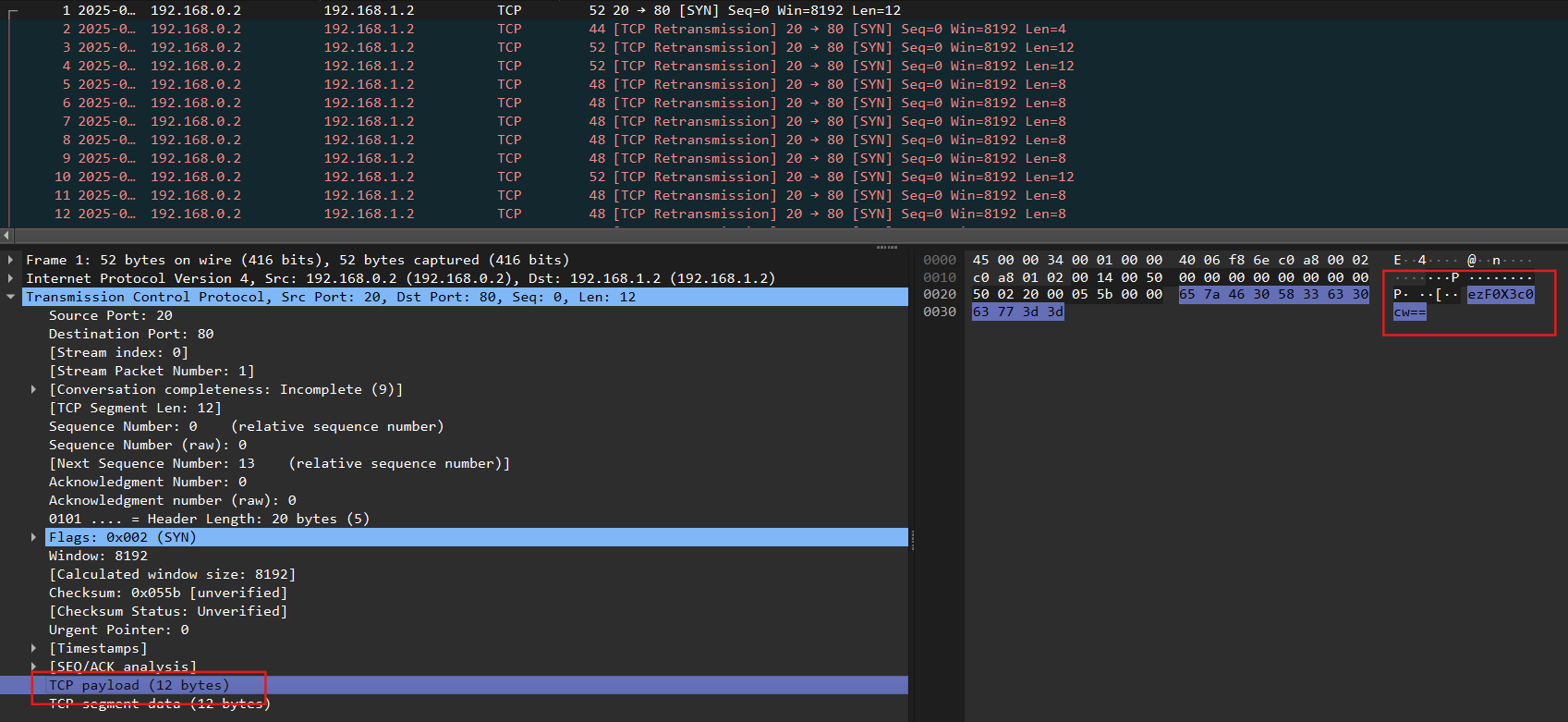Select the Source Port: 20 field
The height and width of the screenshot is (722, 1568).
(111, 315)
